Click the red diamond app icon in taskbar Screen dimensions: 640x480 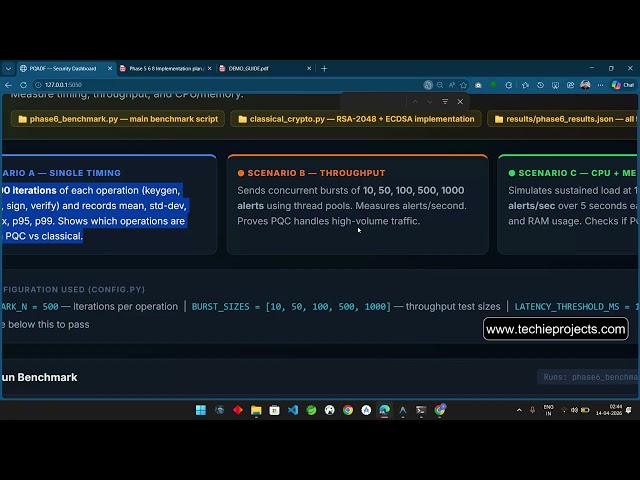(x=238, y=410)
